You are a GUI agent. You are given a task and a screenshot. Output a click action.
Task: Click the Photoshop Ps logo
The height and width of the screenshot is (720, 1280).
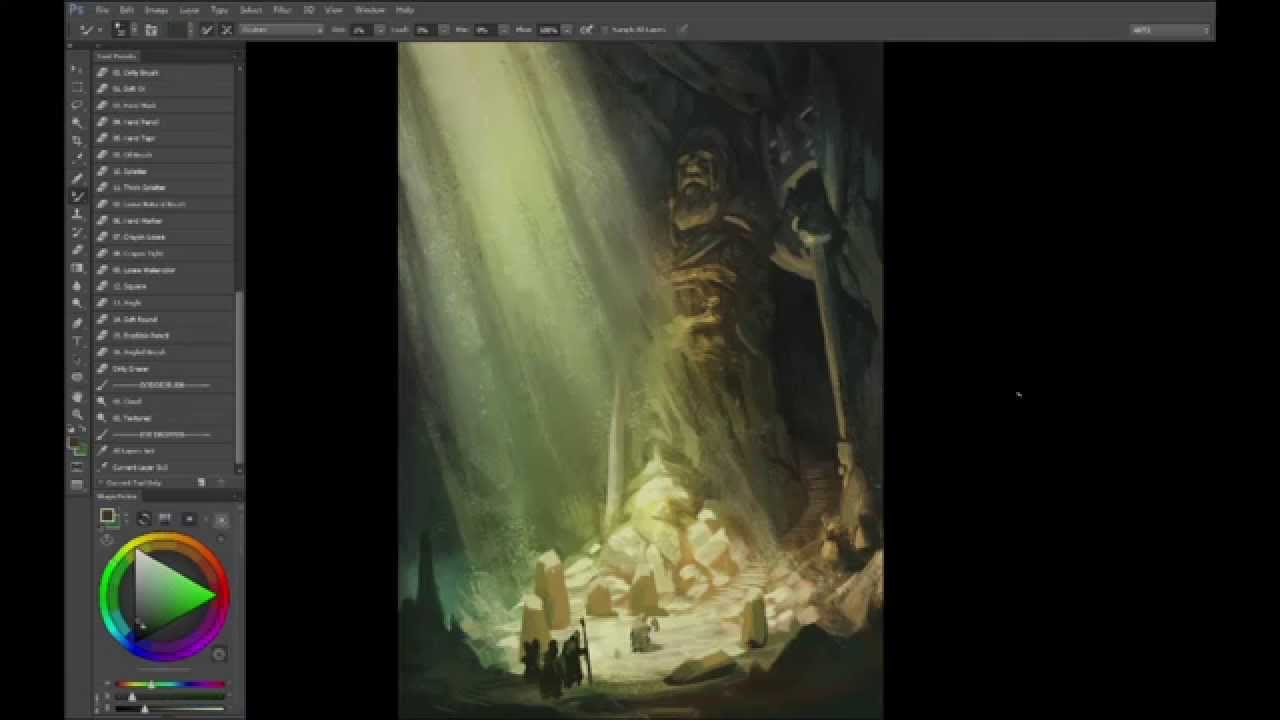tap(77, 9)
